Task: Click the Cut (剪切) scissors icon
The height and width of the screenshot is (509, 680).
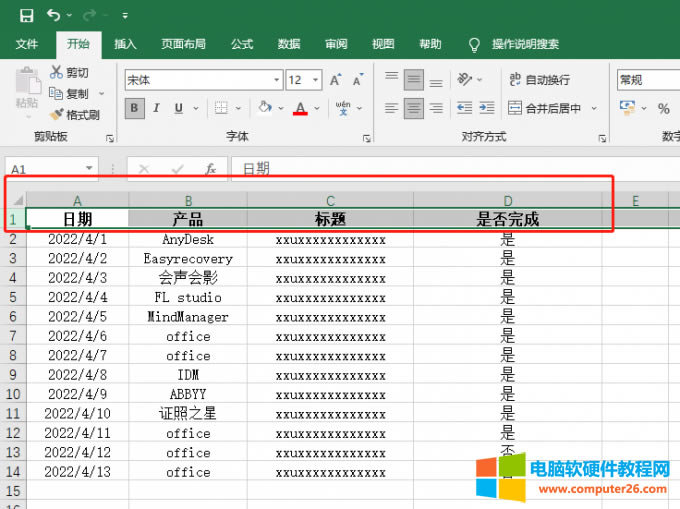Action: 57,72
